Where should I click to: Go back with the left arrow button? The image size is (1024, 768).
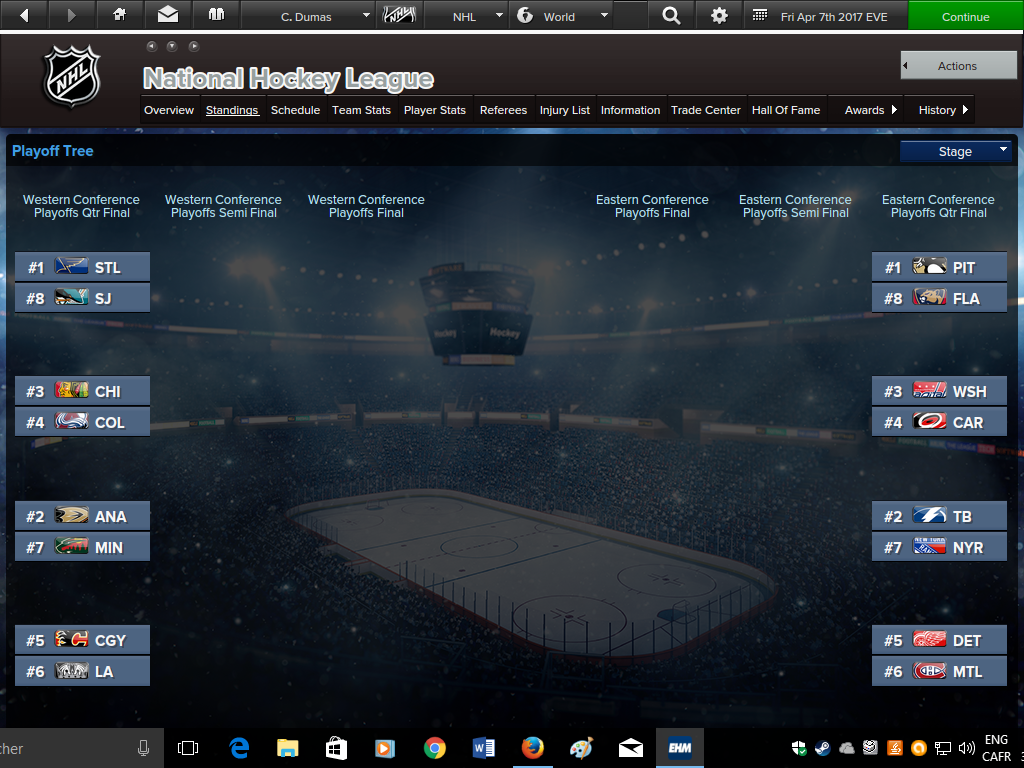coord(24,15)
